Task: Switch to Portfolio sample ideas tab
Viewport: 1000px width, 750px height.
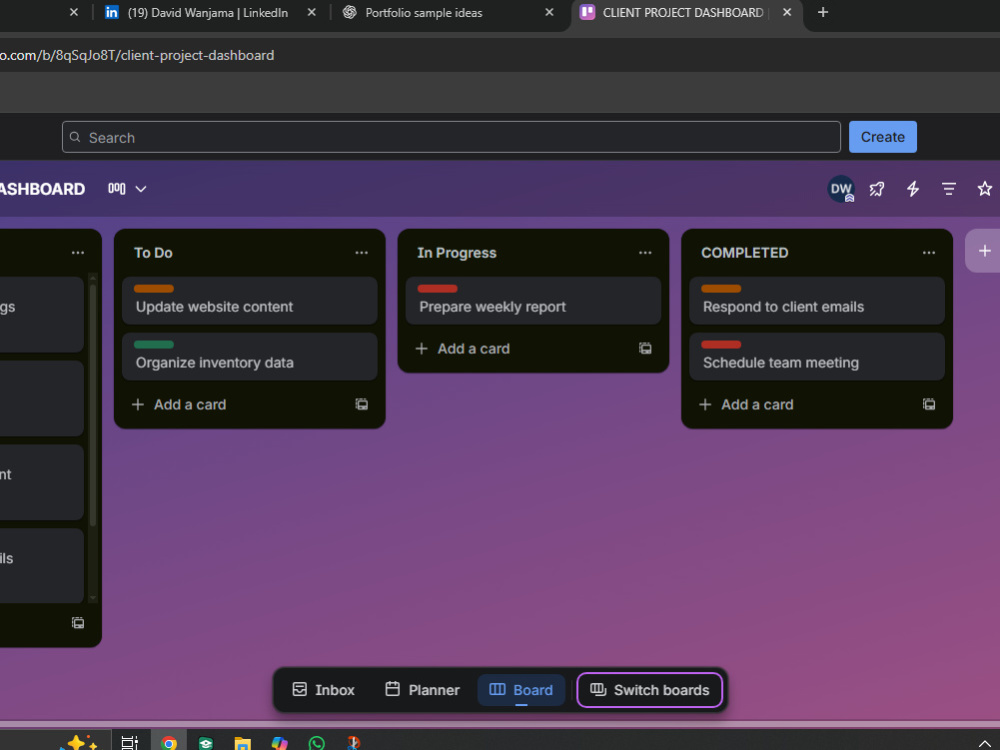Action: click(x=423, y=13)
